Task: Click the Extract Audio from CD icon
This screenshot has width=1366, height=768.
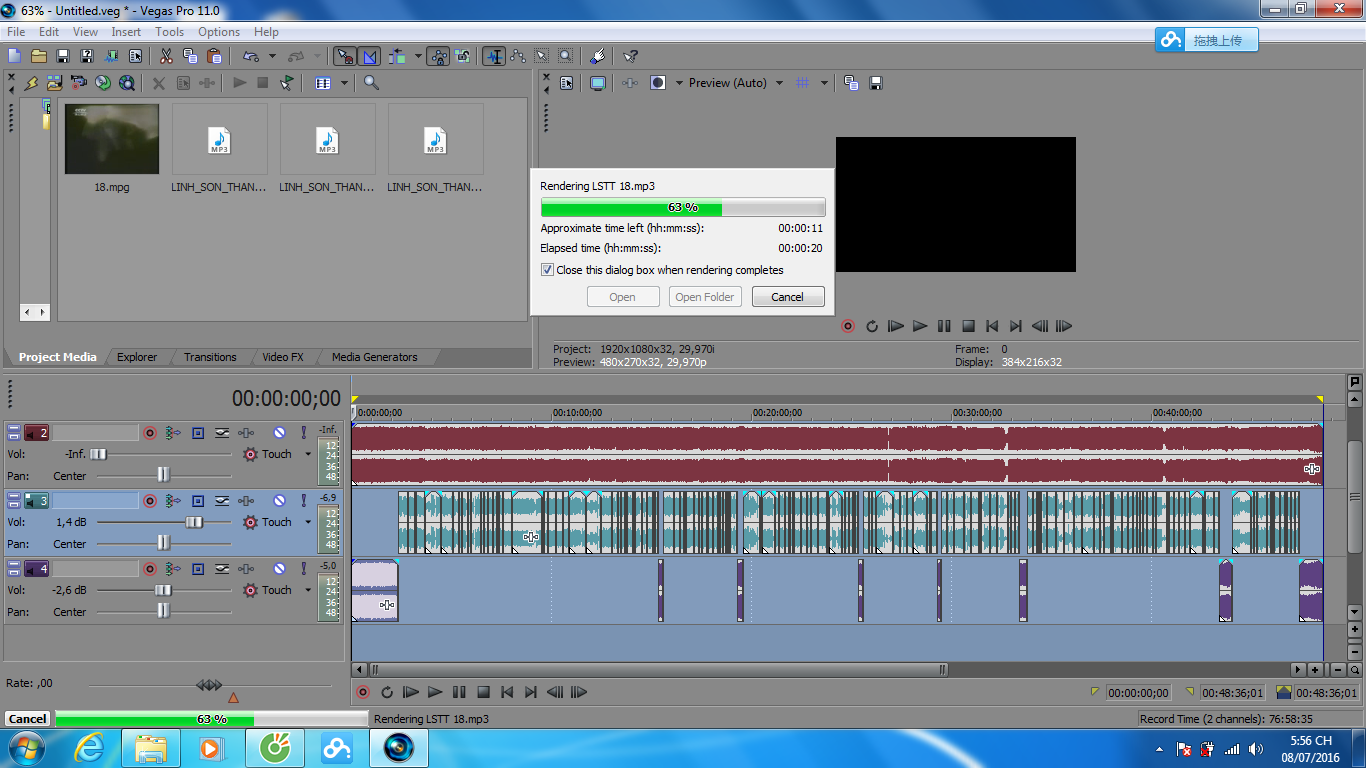Action: [103, 83]
